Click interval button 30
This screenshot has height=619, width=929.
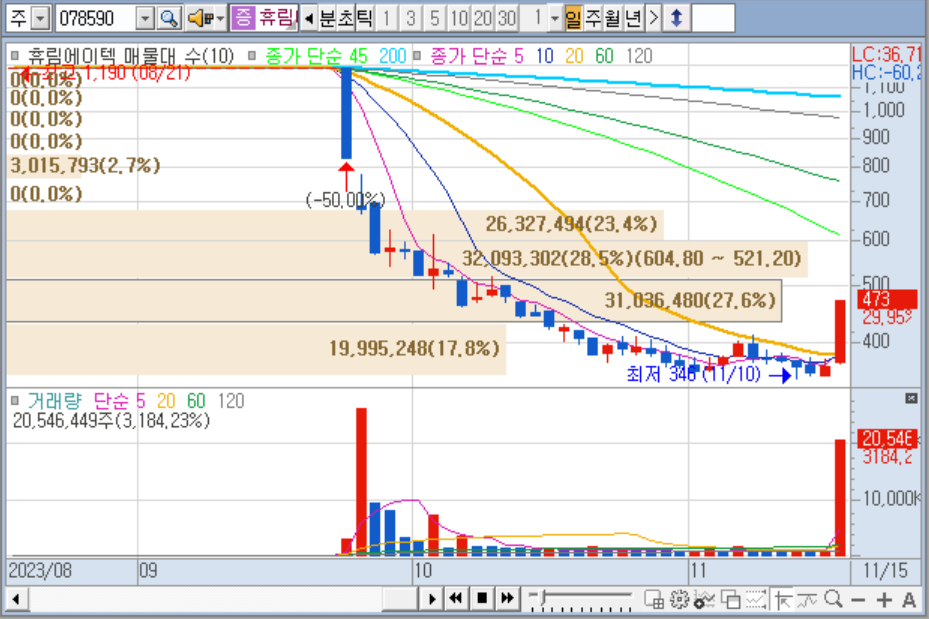coord(507,18)
